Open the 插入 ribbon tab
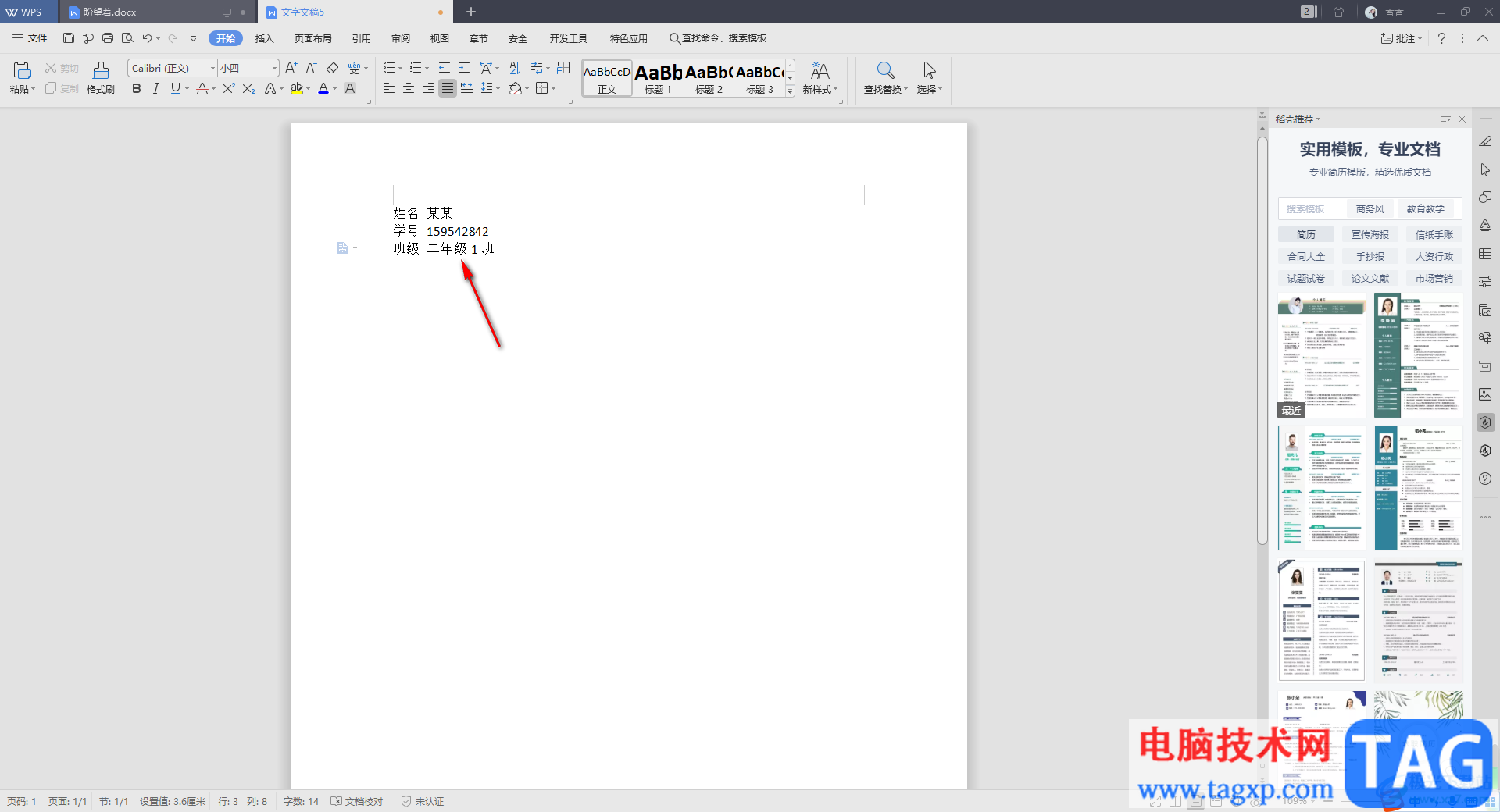 tap(265, 38)
